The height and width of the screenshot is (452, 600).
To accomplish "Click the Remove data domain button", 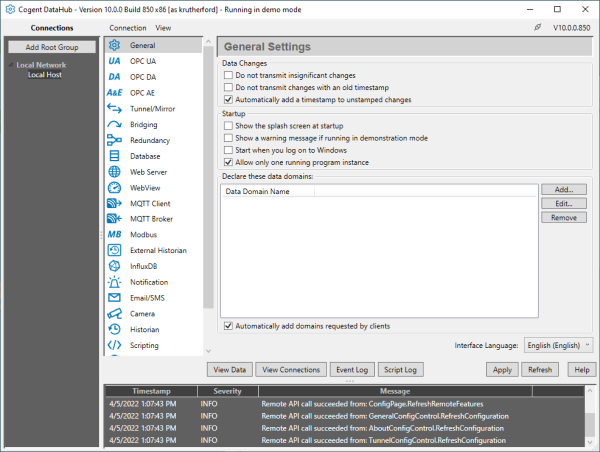I will [x=564, y=217].
